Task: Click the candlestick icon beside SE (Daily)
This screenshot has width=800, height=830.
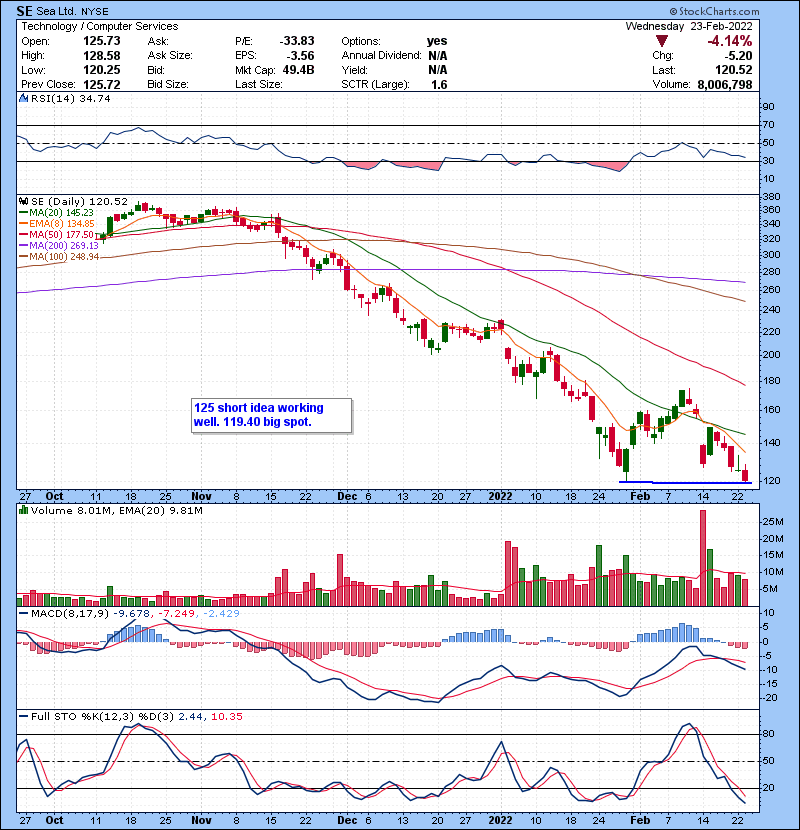Action: 23,202
